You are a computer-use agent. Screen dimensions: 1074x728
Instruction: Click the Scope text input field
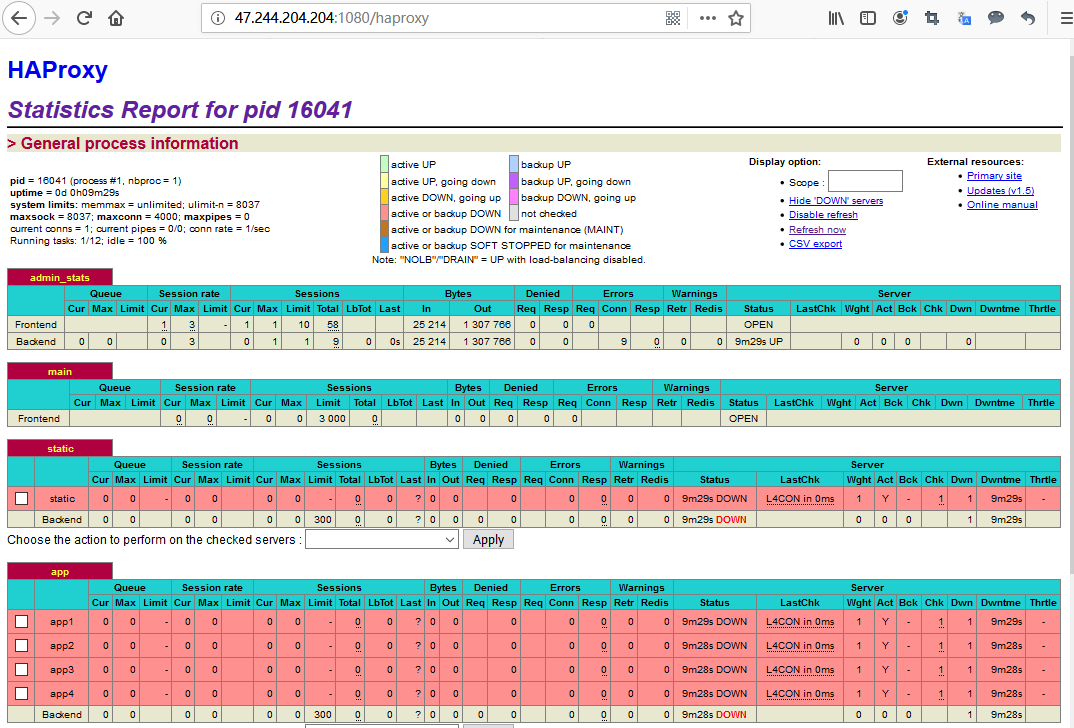pyautogui.click(x=865, y=181)
